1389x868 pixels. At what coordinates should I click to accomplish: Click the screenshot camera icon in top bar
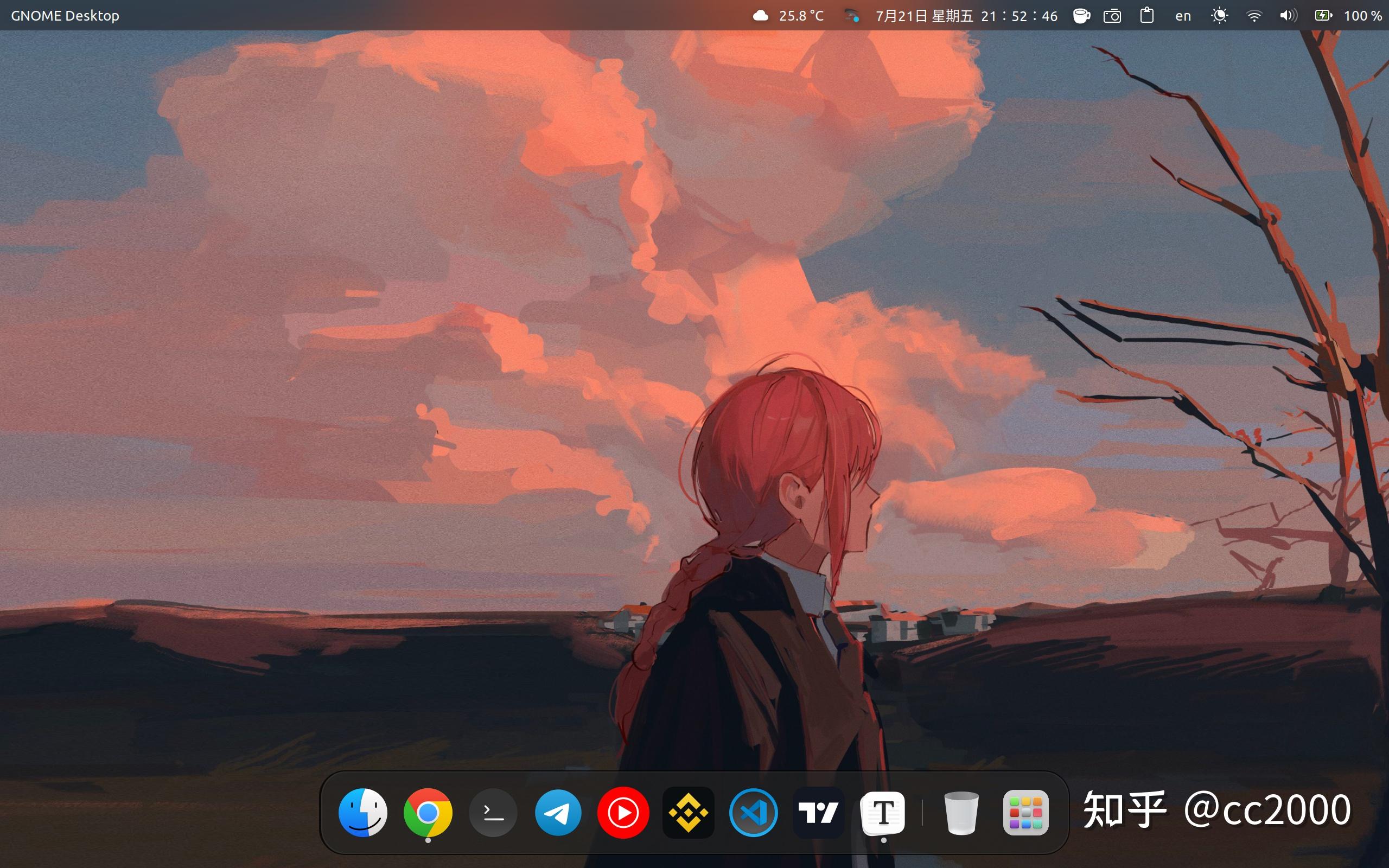pos(1112,16)
